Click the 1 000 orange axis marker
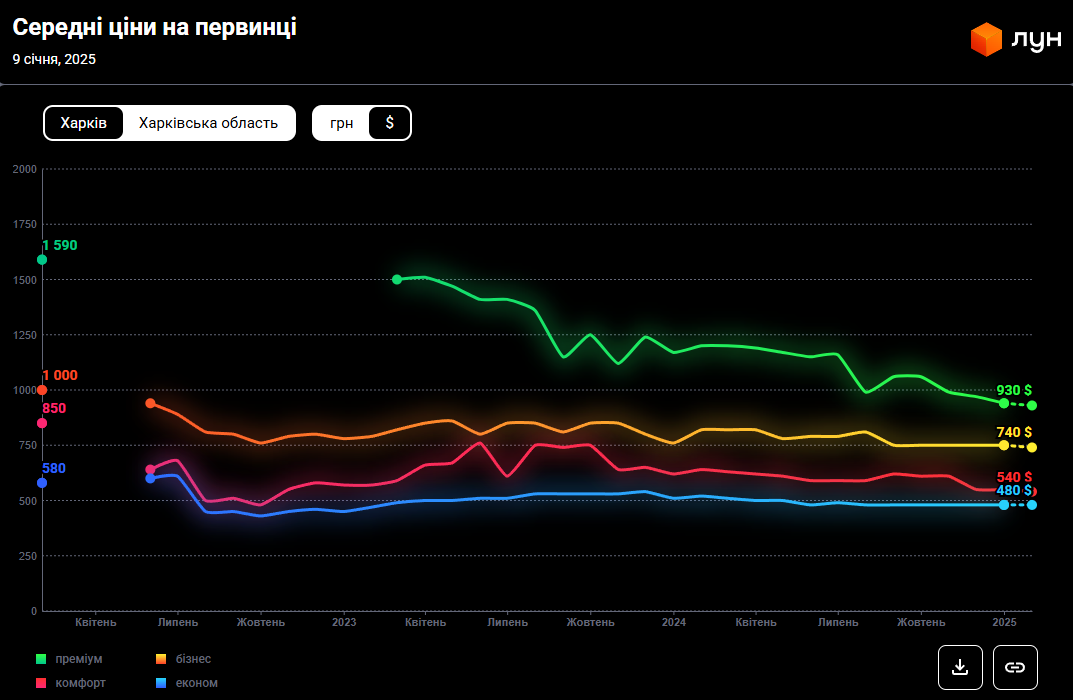The image size is (1073, 700). point(42,390)
